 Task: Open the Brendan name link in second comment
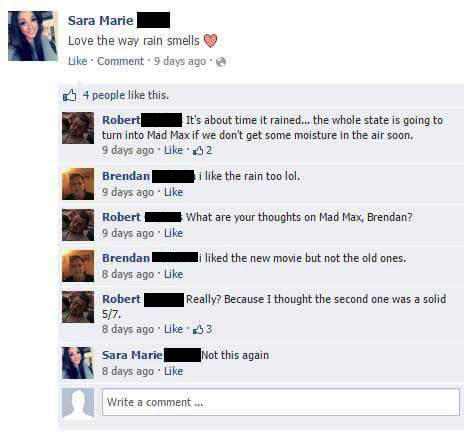(x=126, y=176)
